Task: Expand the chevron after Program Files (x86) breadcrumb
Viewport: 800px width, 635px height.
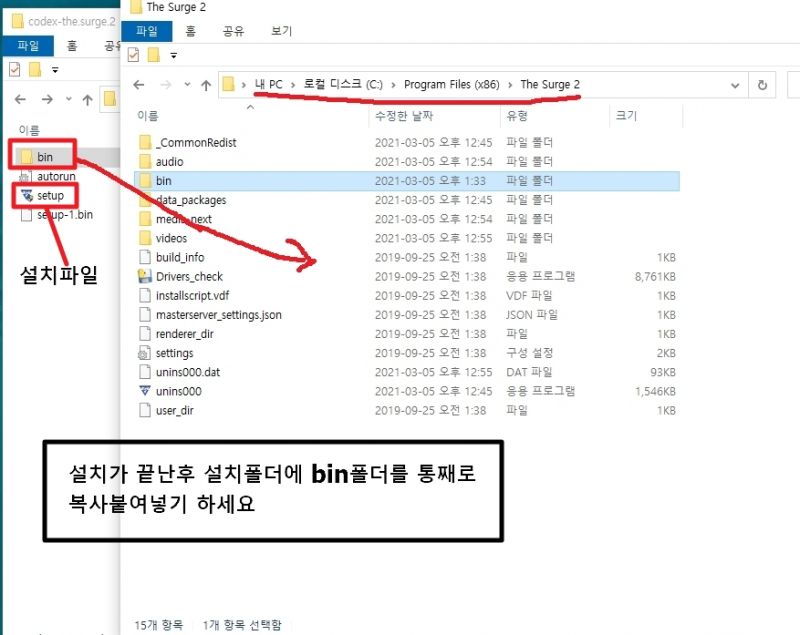Action: tap(510, 85)
